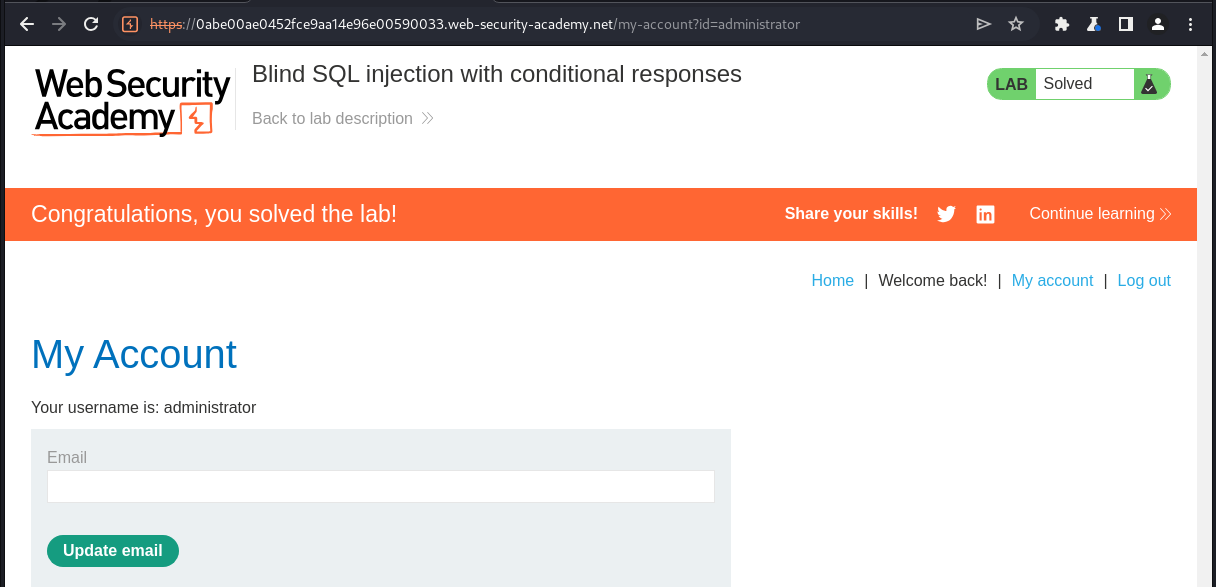Screen dimensions: 1216x587
Task: Bookmark this page with the star icon
Action: pos(1016,24)
